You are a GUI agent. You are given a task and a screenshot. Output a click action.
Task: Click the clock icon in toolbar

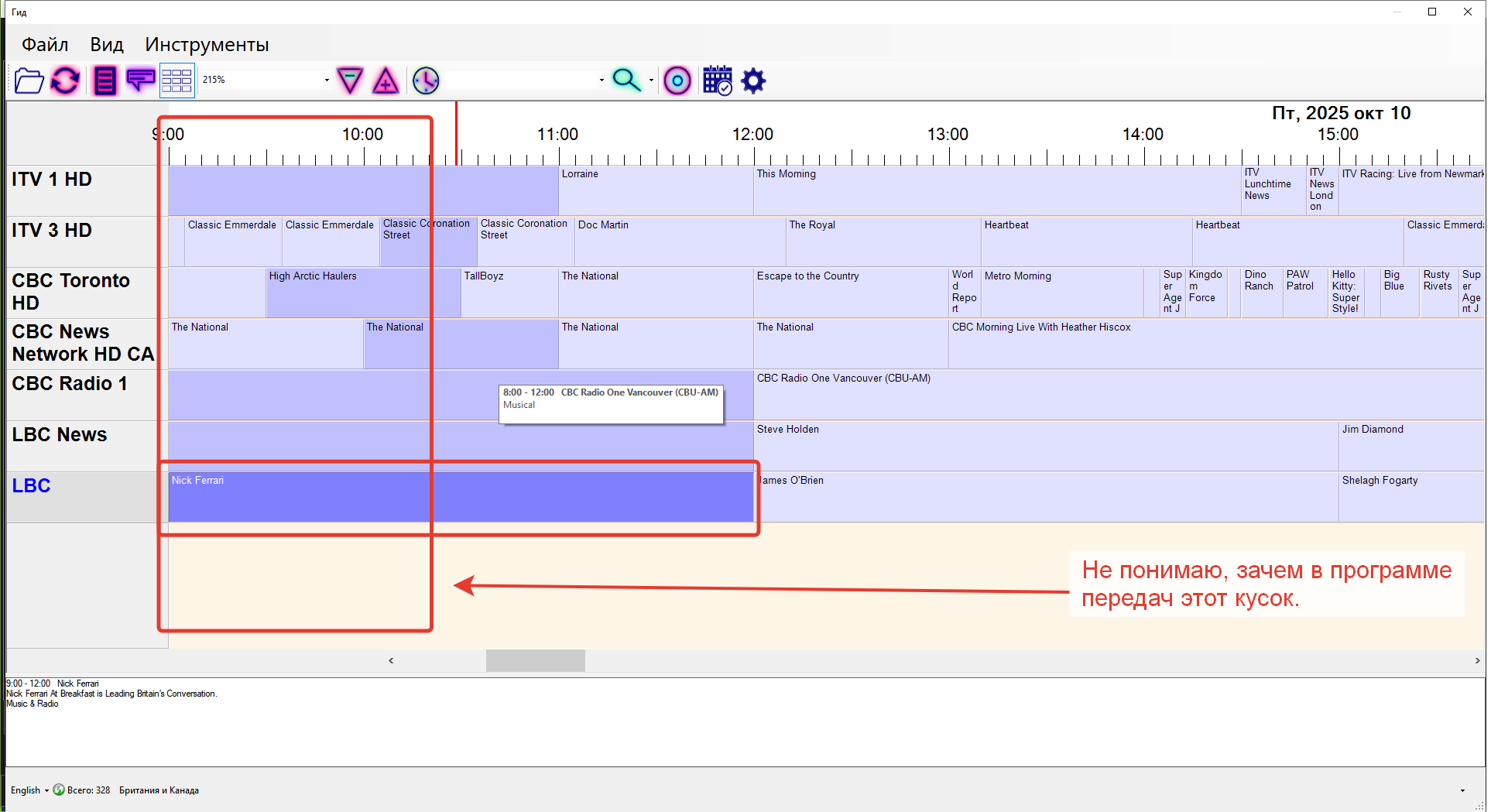[x=426, y=81]
